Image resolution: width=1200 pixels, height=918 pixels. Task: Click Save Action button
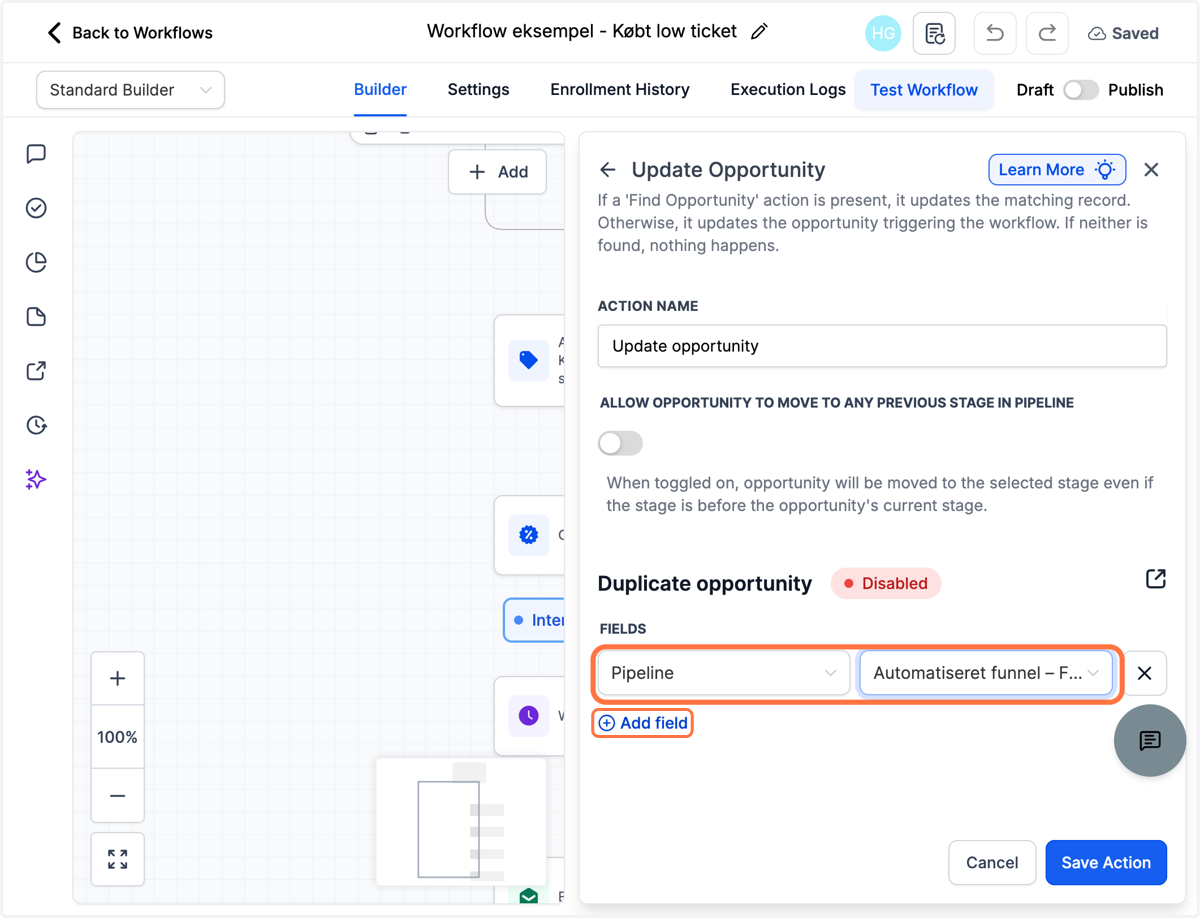click(1106, 862)
